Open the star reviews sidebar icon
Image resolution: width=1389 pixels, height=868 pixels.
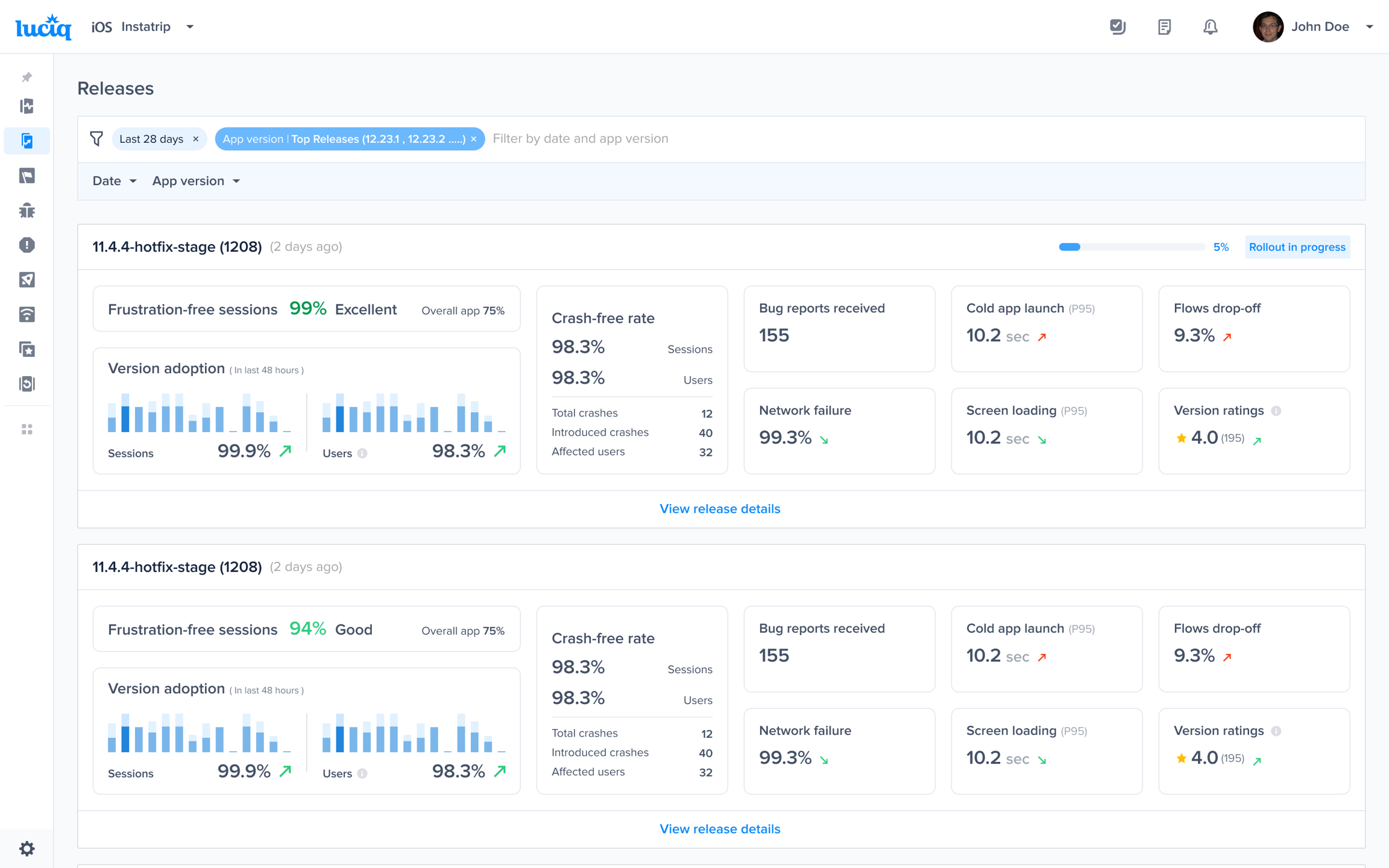(27, 349)
